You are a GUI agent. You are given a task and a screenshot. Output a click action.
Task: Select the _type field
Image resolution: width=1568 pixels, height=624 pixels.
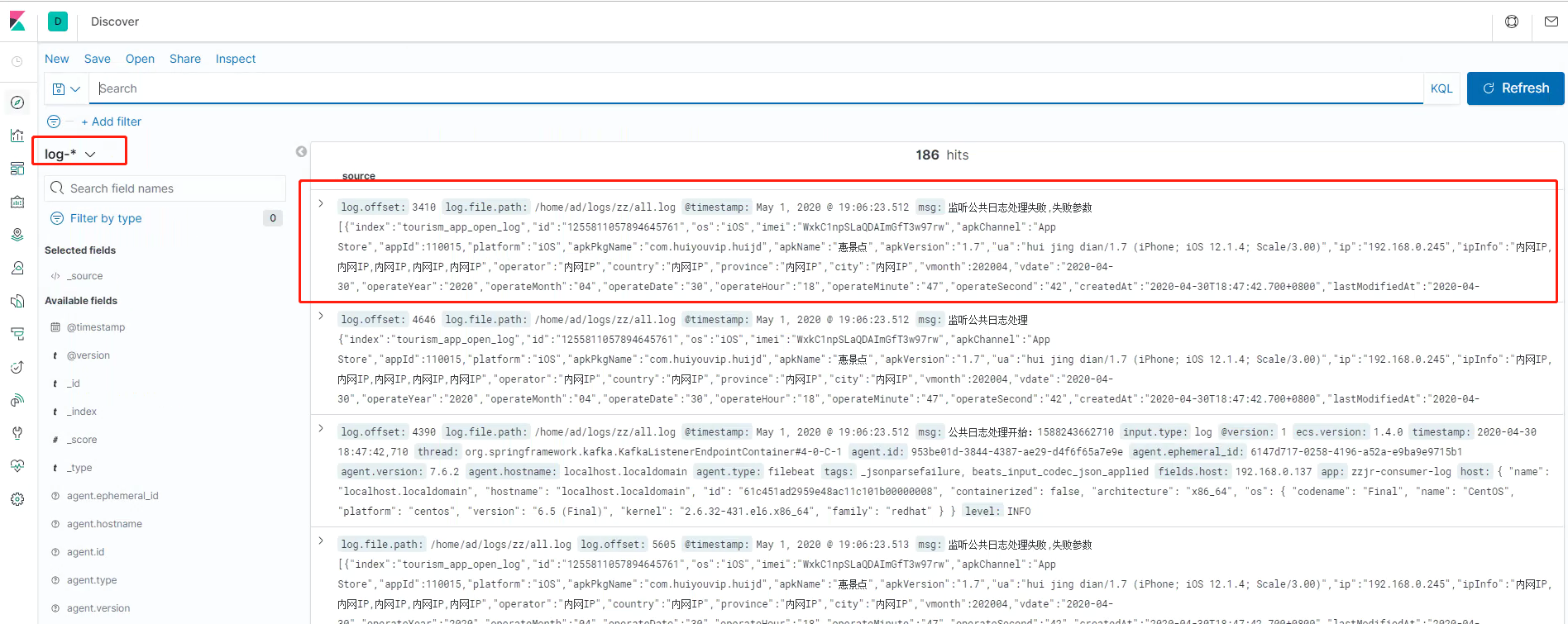tap(79, 468)
